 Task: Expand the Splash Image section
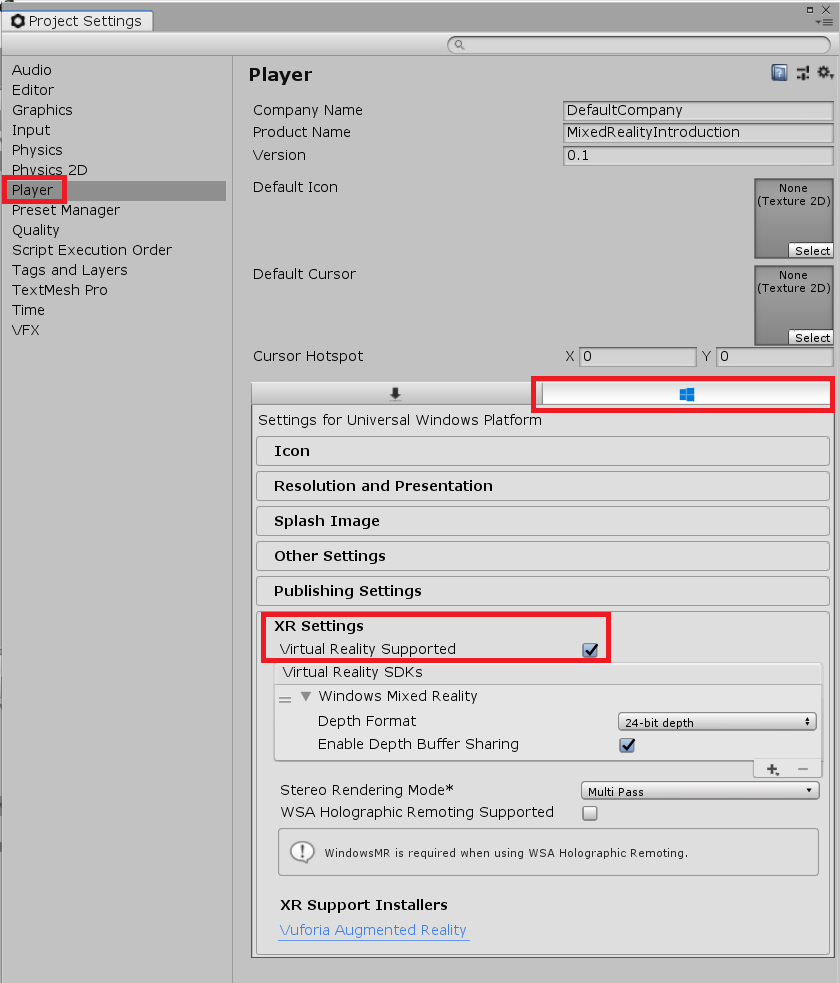[x=543, y=522]
